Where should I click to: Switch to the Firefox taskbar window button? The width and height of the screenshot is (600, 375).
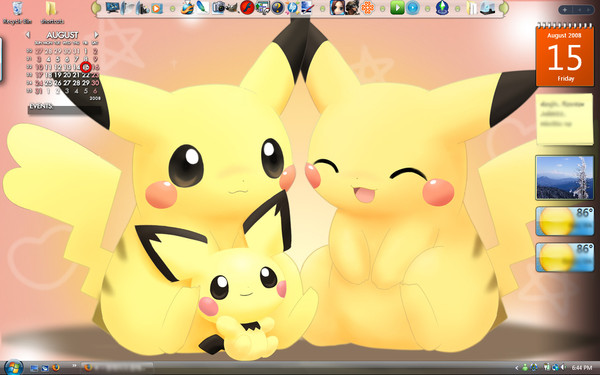[x=117, y=368]
